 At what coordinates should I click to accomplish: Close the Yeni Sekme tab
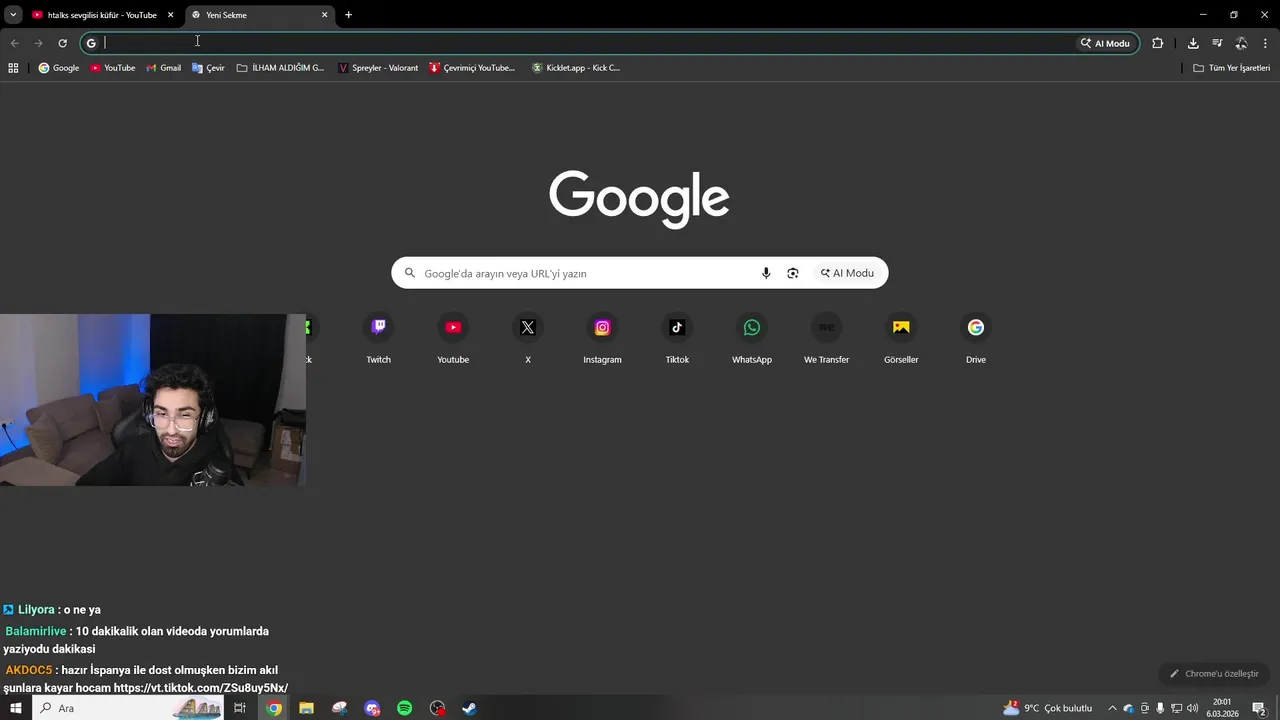(x=324, y=15)
